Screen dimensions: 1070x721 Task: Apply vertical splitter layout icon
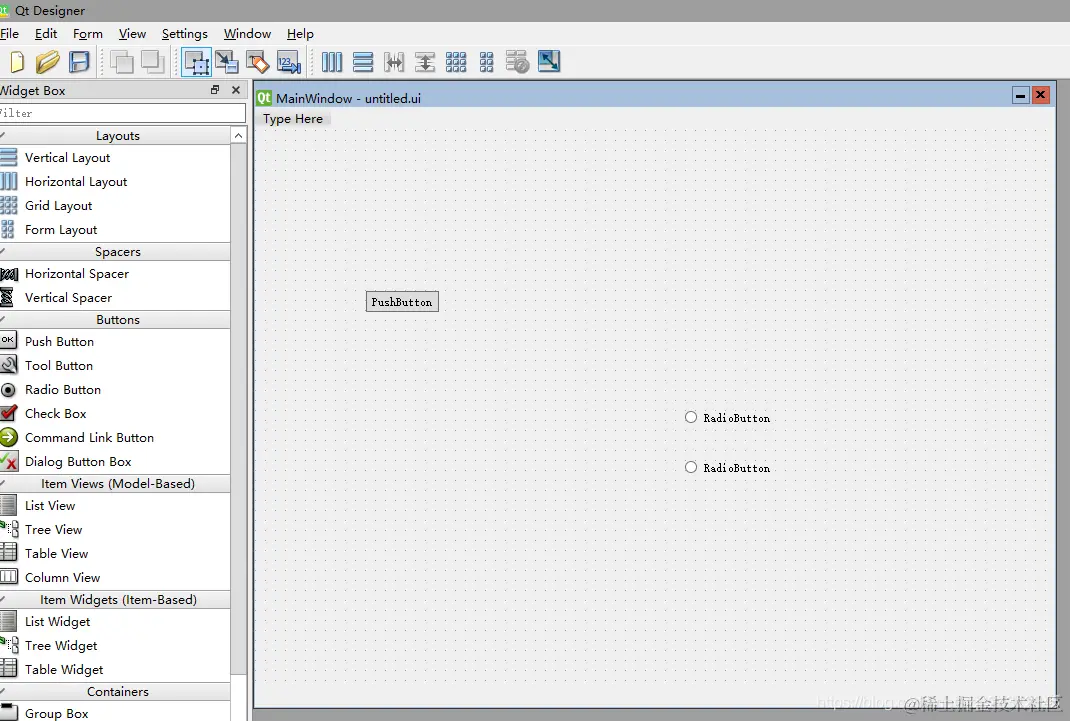[x=424, y=62]
